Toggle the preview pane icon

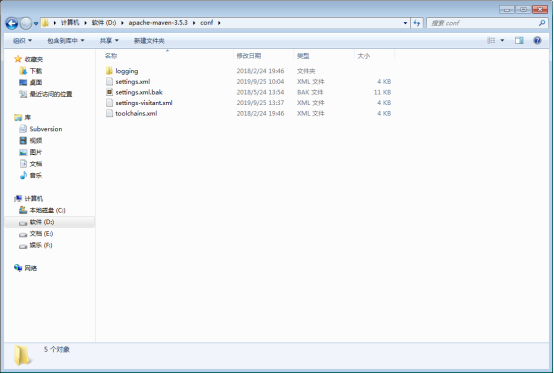click(x=519, y=41)
